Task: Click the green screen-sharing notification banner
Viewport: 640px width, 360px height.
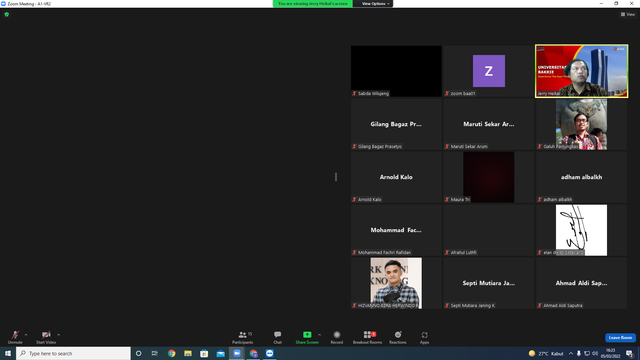Action: (313, 4)
